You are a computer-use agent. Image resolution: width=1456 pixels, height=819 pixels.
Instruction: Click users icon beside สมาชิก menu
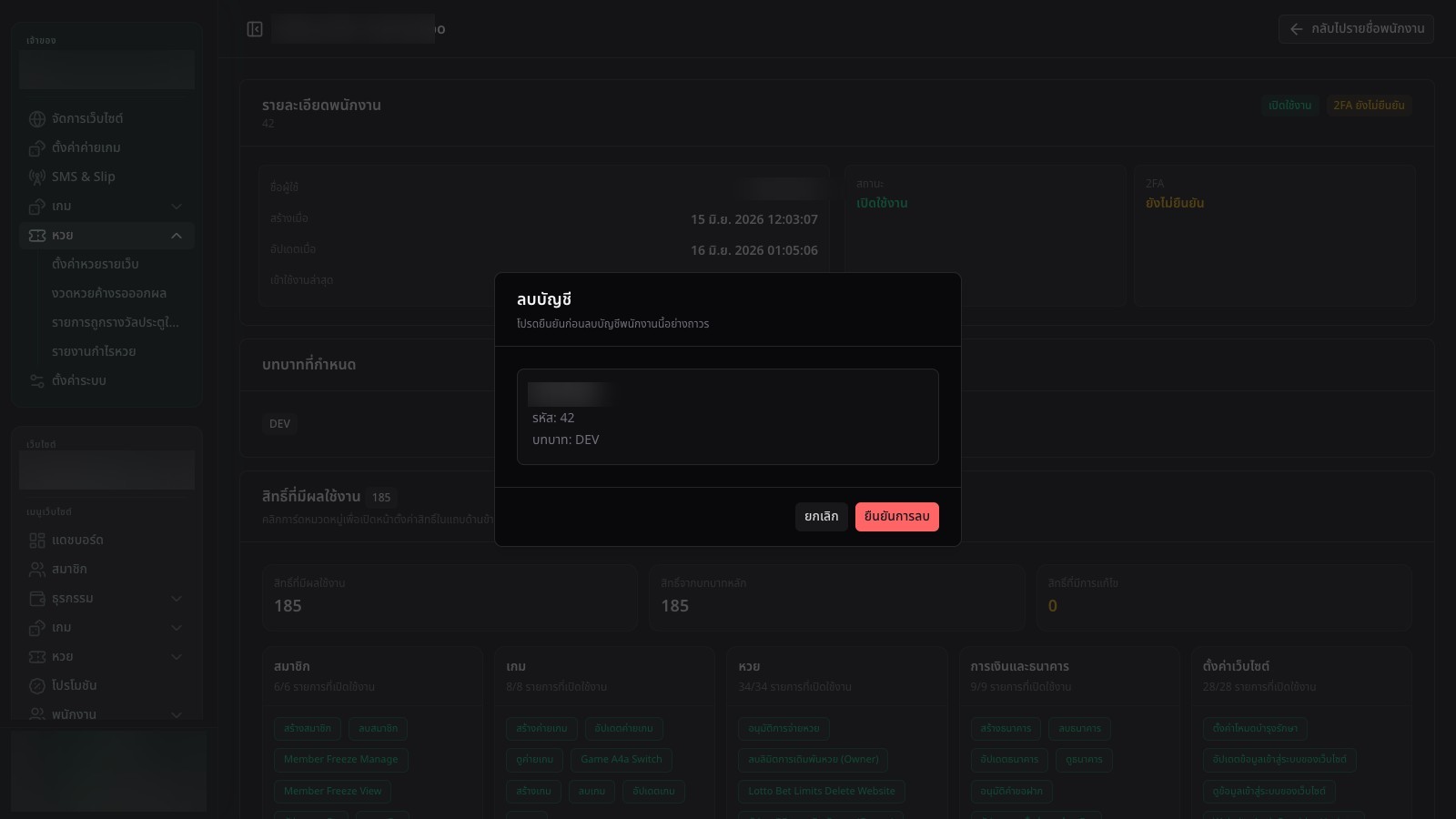(x=37, y=570)
